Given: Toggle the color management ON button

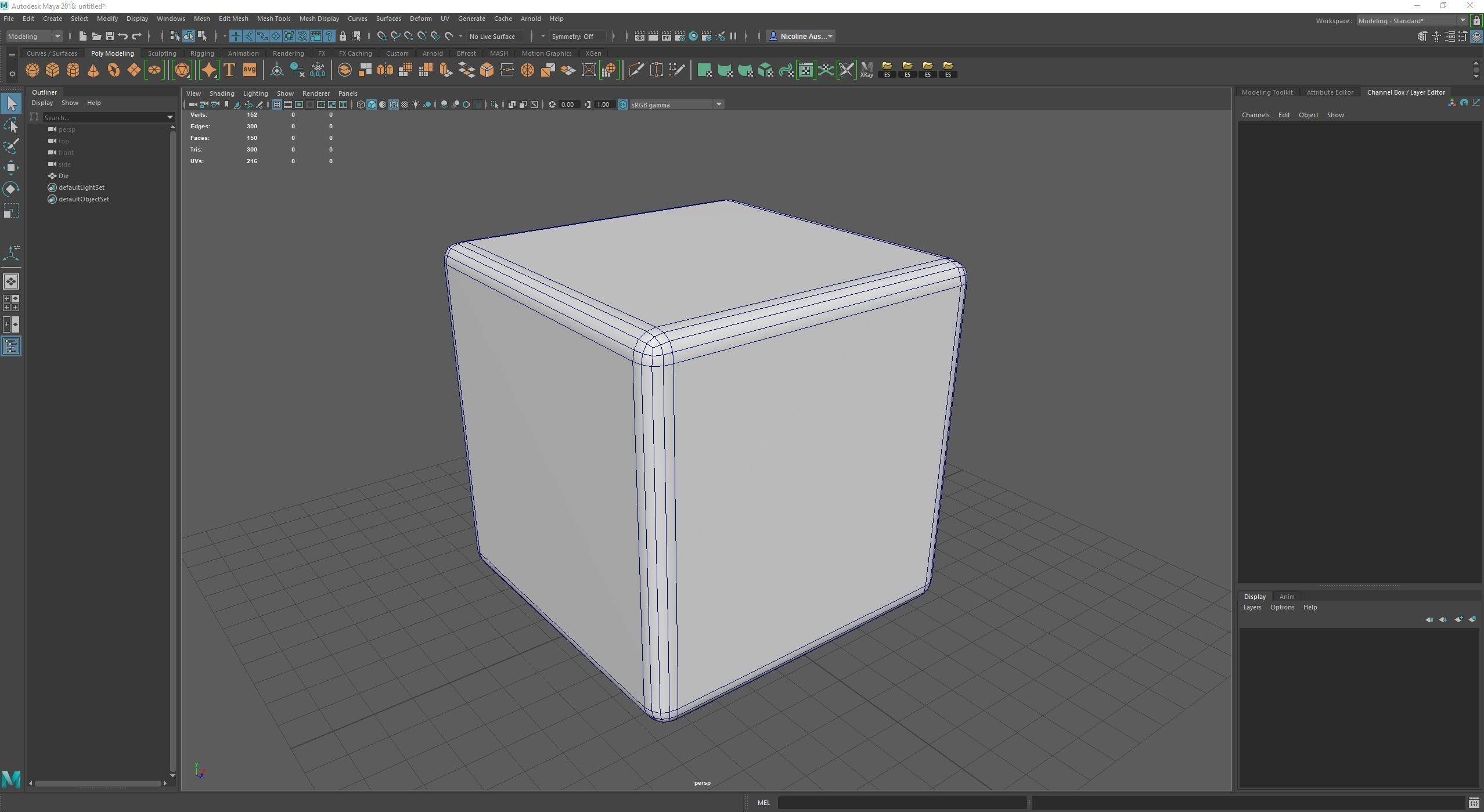Looking at the screenshot, I should (x=623, y=104).
